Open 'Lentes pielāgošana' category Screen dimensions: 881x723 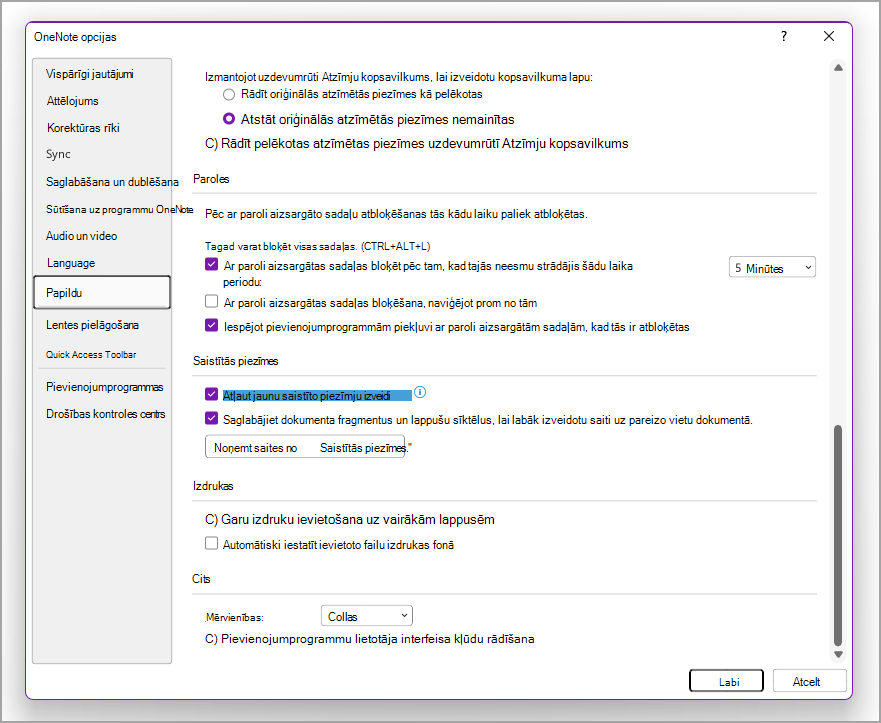pos(92,325)
